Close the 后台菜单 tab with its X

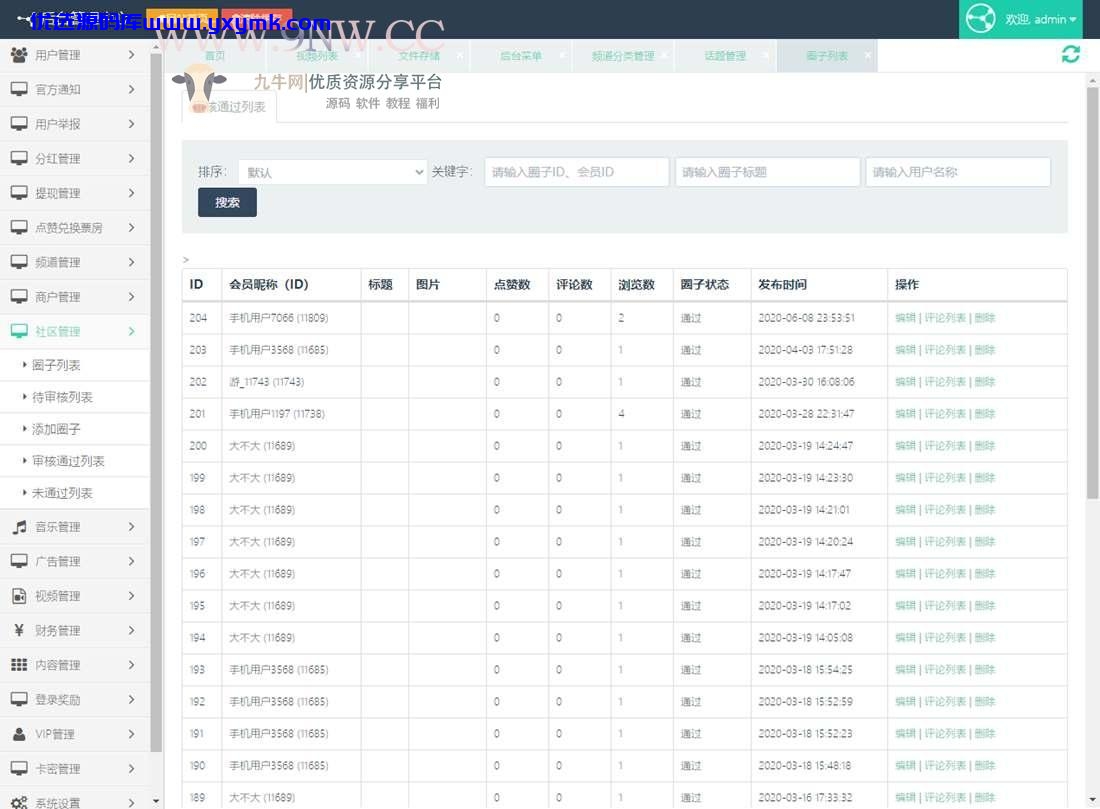click(x=562, y=55)
